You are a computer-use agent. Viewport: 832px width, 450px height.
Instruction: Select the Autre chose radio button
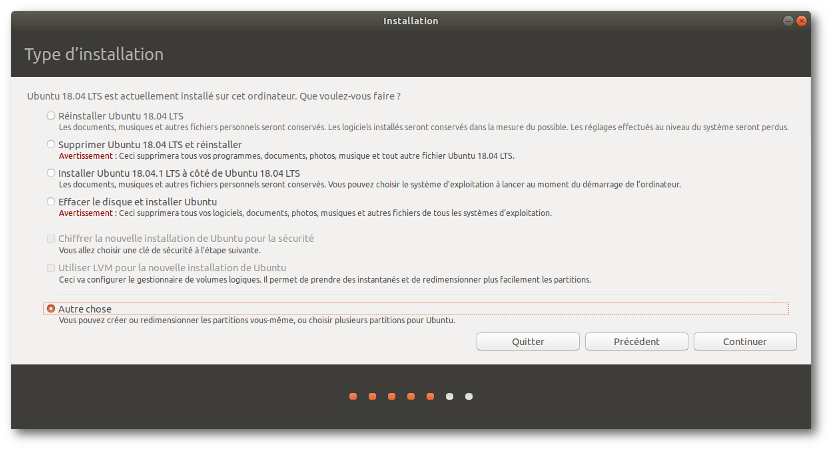point(51,309)
